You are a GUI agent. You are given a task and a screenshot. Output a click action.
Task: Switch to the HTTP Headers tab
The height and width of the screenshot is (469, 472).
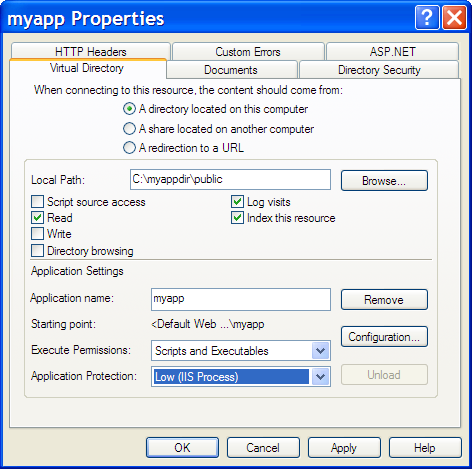(x=91, y=52)
